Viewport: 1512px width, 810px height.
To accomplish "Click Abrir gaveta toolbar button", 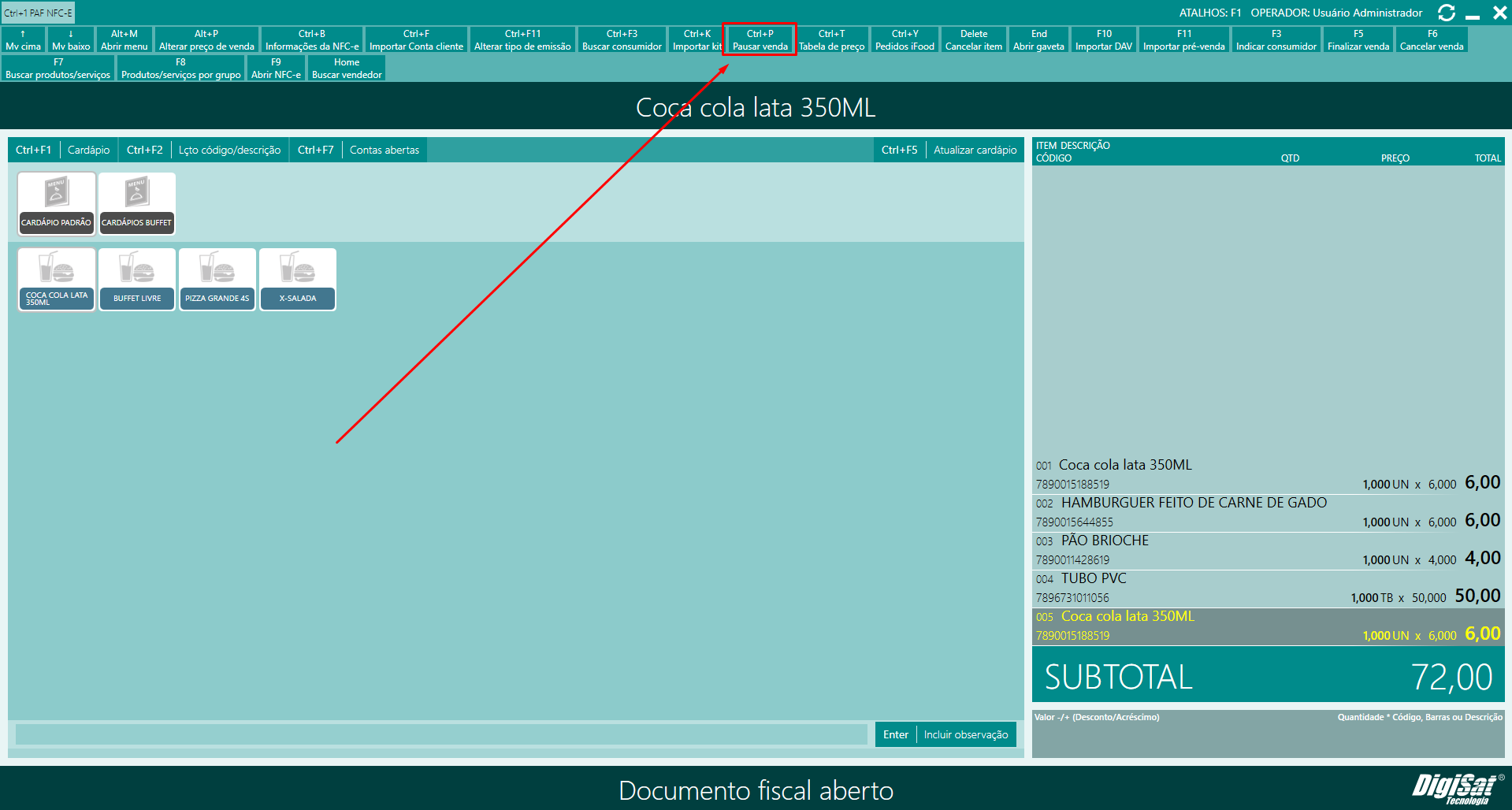I will pos(1038,40).
